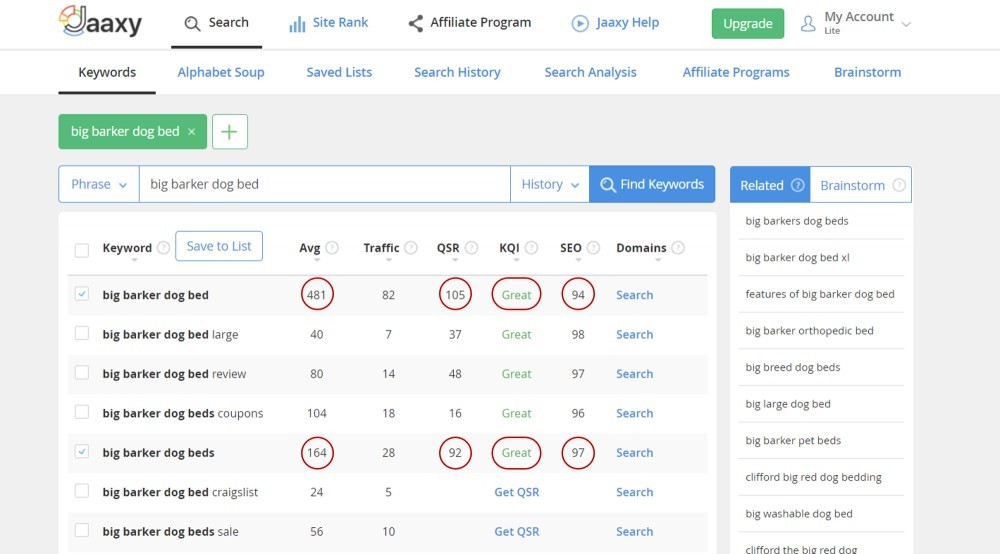Click the My Account user icon
Image resolution: width=1000 pixels, height=554 pixels.
click(807, 24)
